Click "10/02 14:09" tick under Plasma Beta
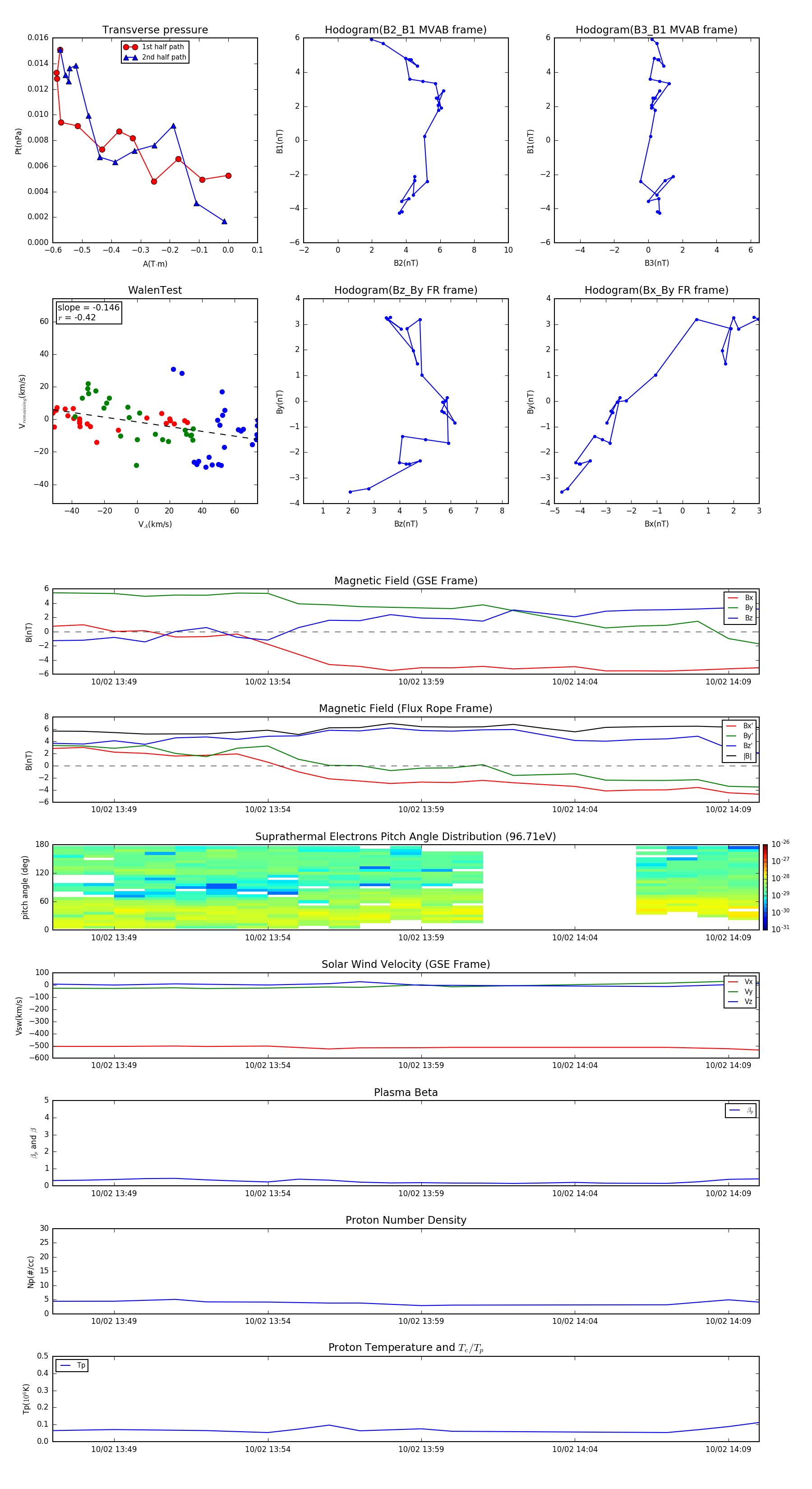812x1489 pixels. click(x=728, y=1193)
